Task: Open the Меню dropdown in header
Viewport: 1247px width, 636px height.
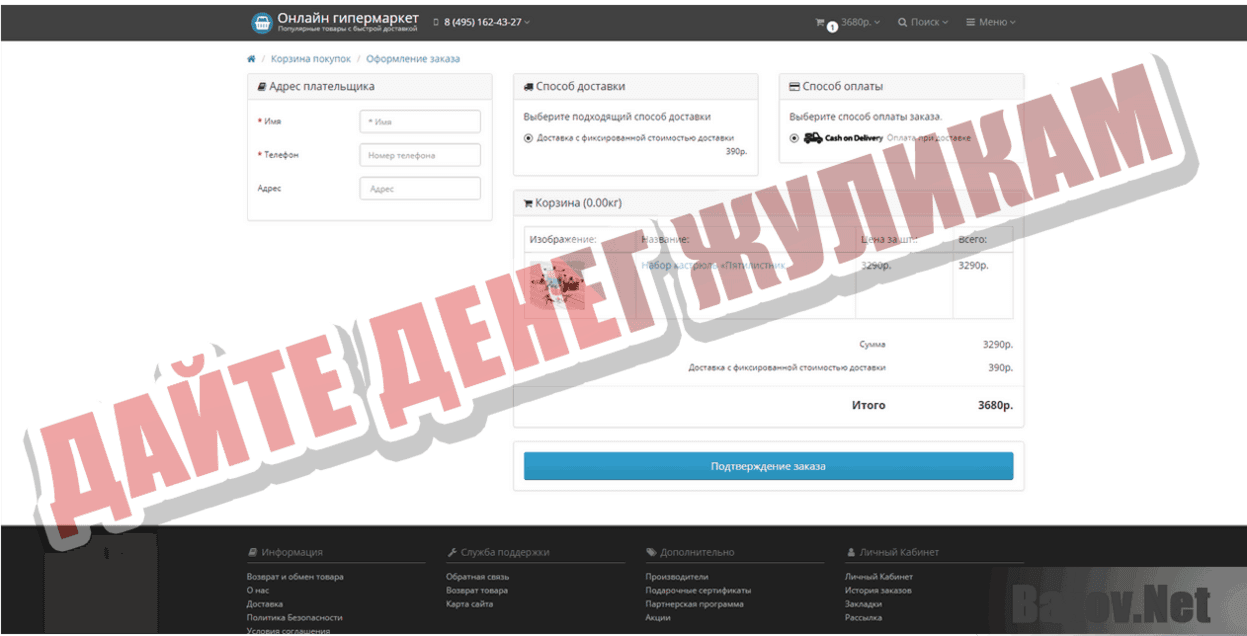Action: pyautogui.click(x=991, y=22)
